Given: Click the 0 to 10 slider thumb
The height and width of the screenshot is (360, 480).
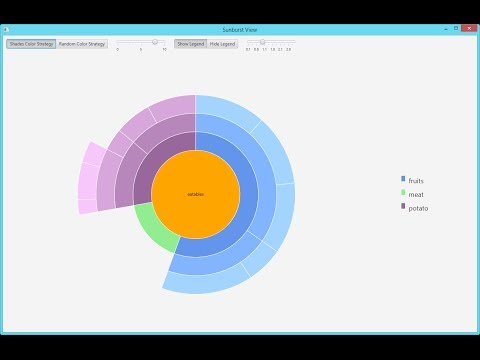Looking at the screenshot, I should point(155,42).
